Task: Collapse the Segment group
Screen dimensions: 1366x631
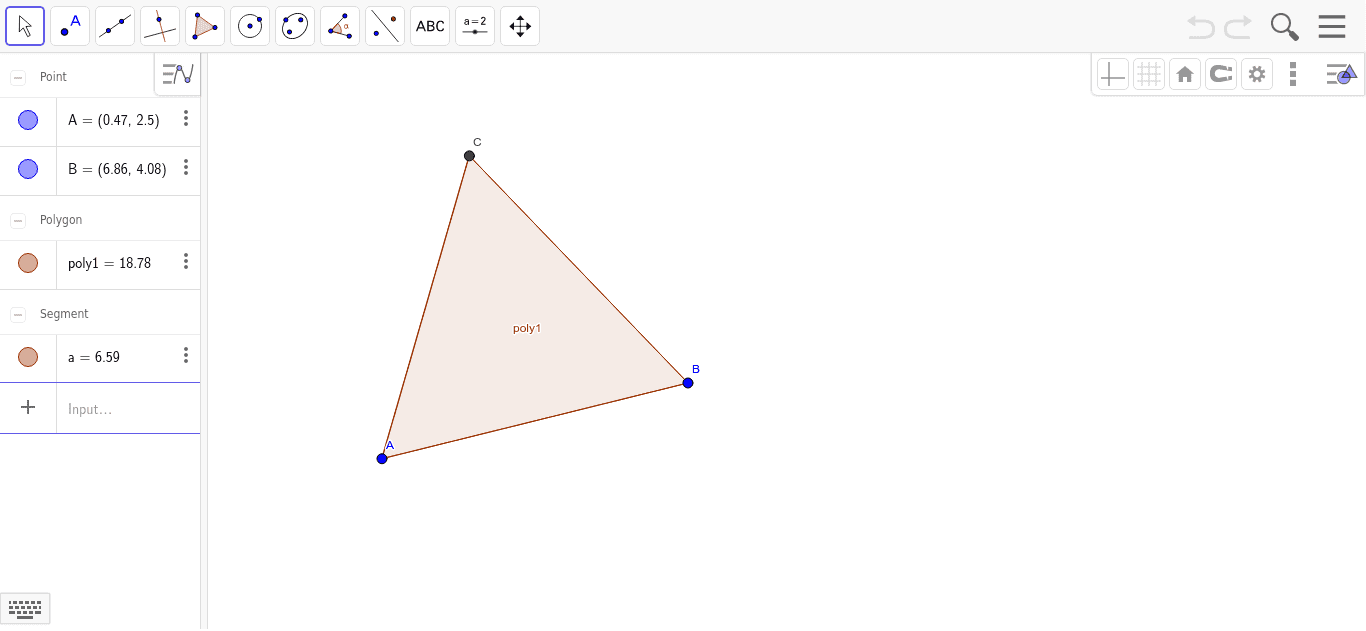Action: (x=18, y=315)
